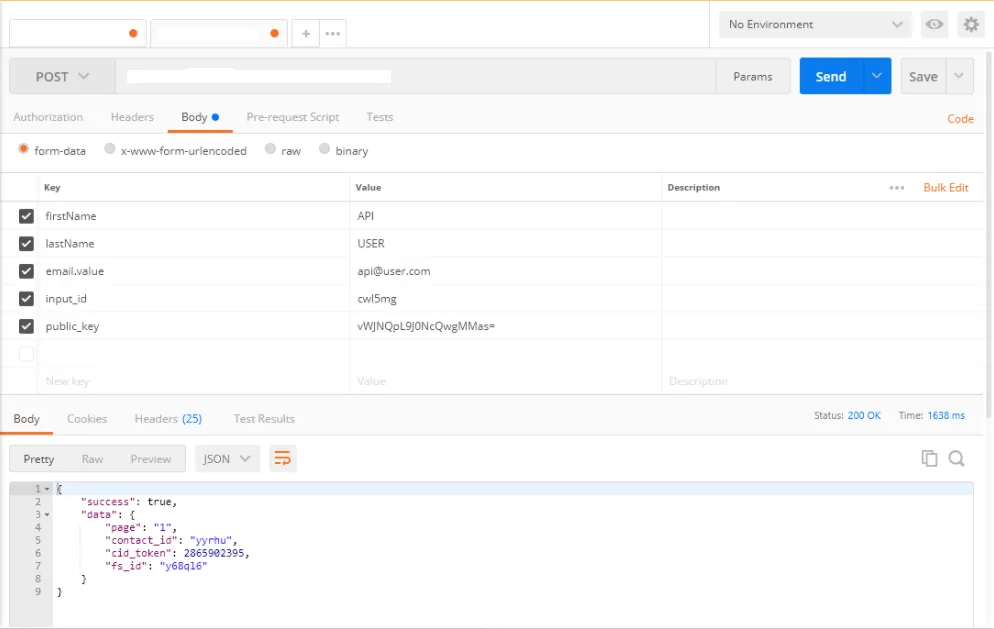Add a new request tab with plus icon
Image resolution: width=994 pixels, height=629 pixels.
click(x=306, y=34)
